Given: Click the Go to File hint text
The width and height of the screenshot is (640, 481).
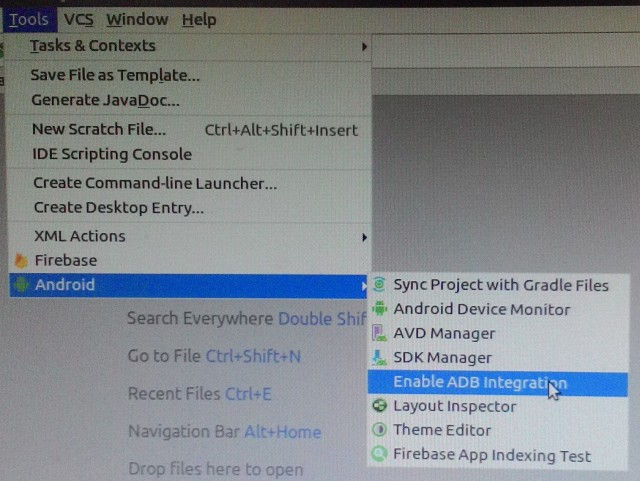Looking at the screenshot, I should click(214, 356).
